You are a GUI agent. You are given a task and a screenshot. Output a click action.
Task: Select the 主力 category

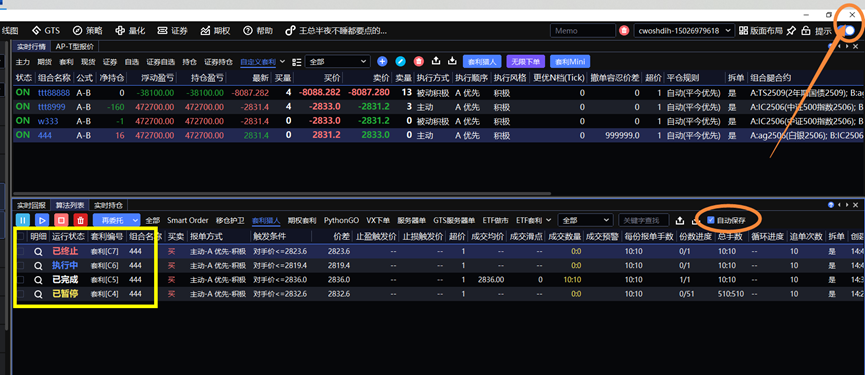click(23, 62)
